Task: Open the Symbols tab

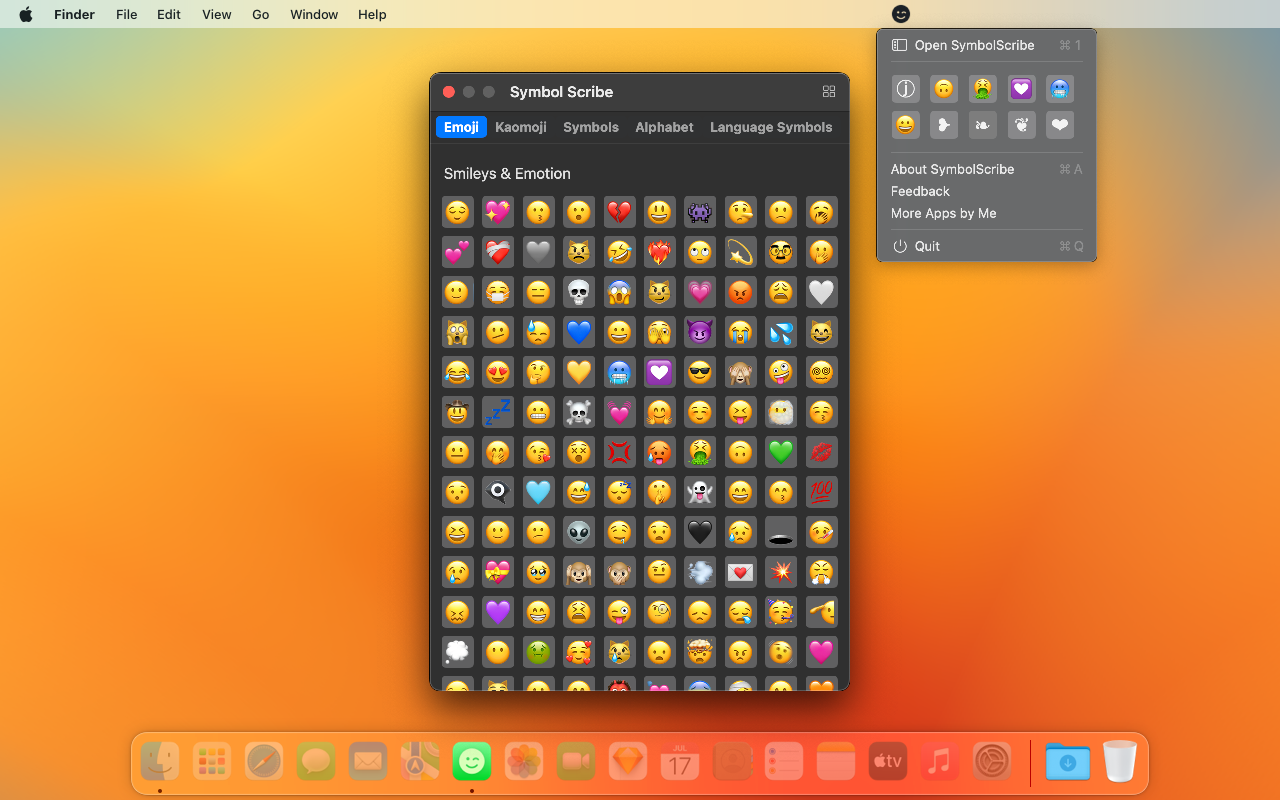Action: tap(591, 127)
